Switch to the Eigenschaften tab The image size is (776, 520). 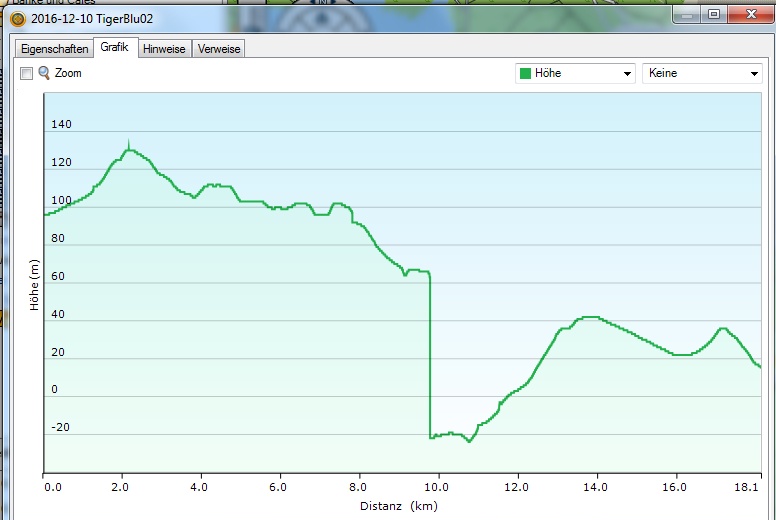(x=54, y=49)
